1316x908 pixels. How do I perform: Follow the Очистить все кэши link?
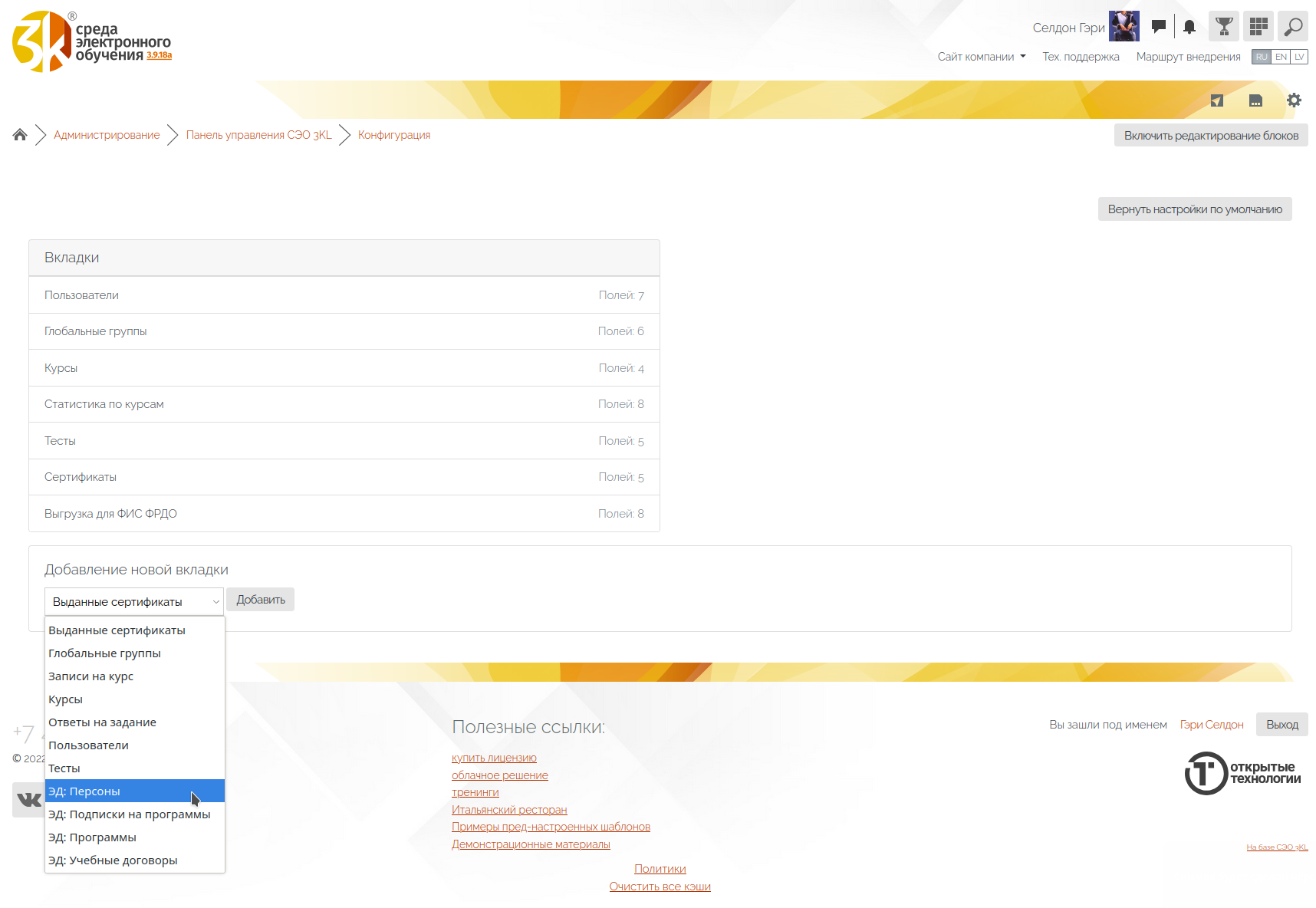pyautogui.click(x=660, y=887)
